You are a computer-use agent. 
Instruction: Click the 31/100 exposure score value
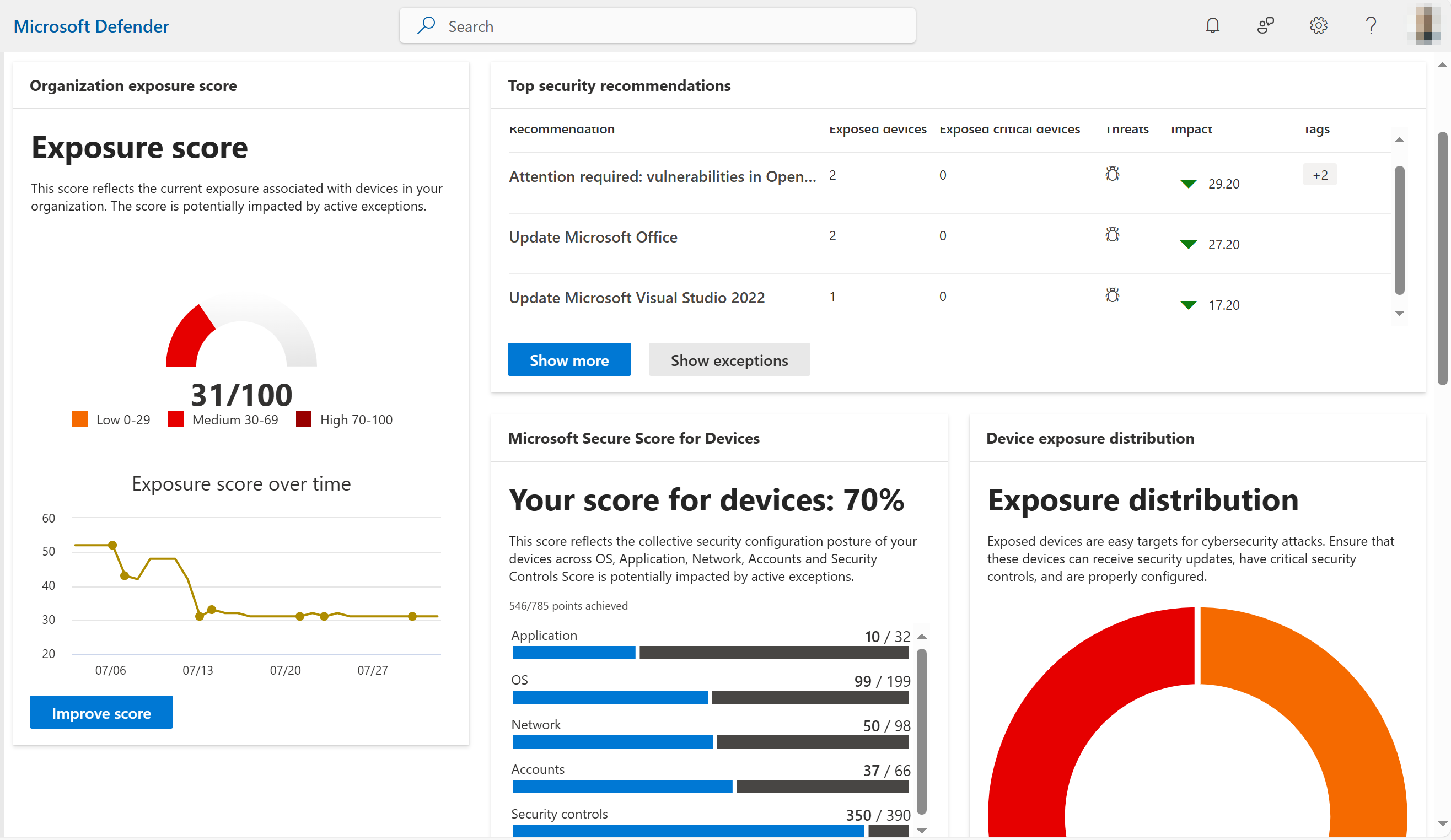coord(241,395)
